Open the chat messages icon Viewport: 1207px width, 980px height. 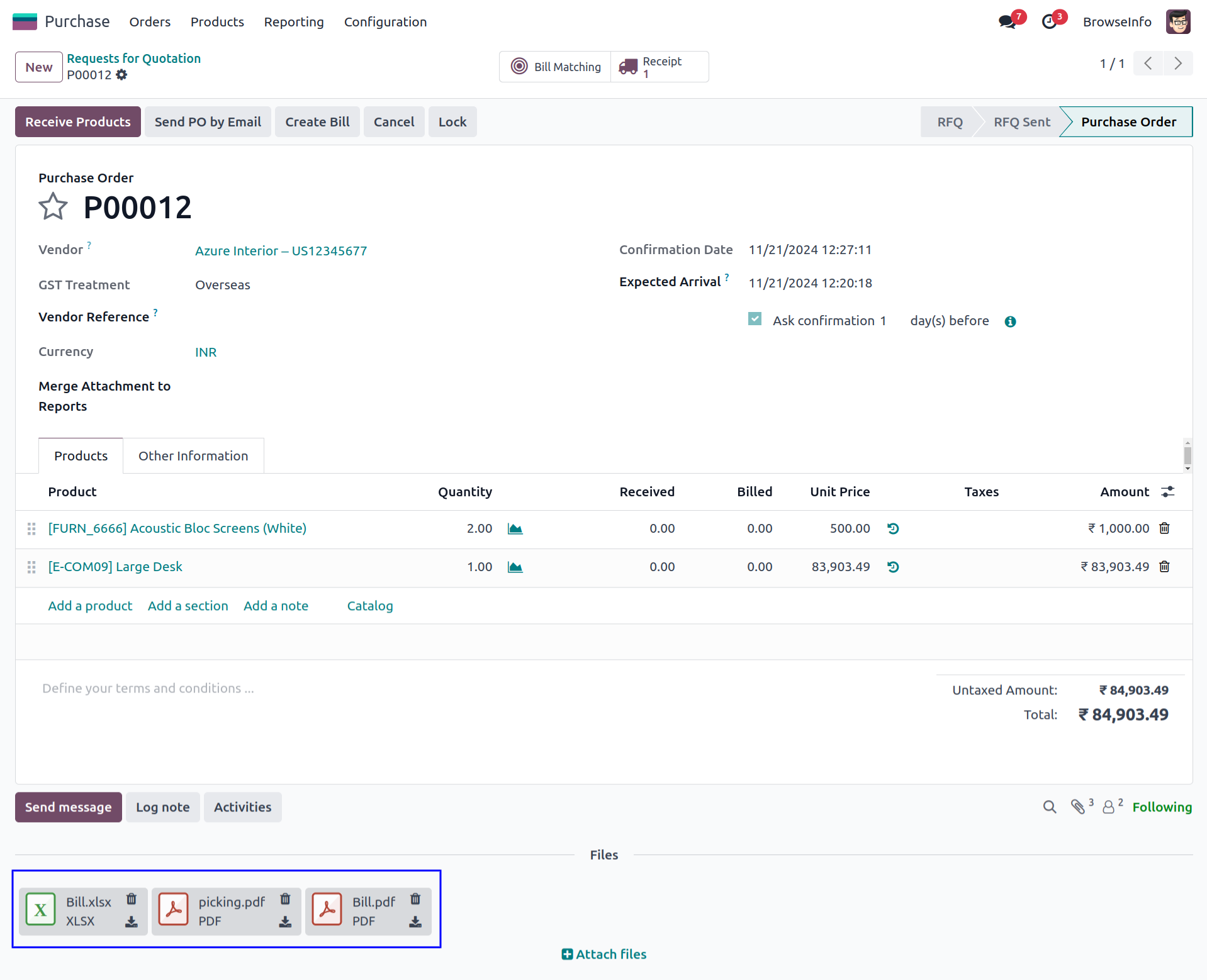point(1008,22)
